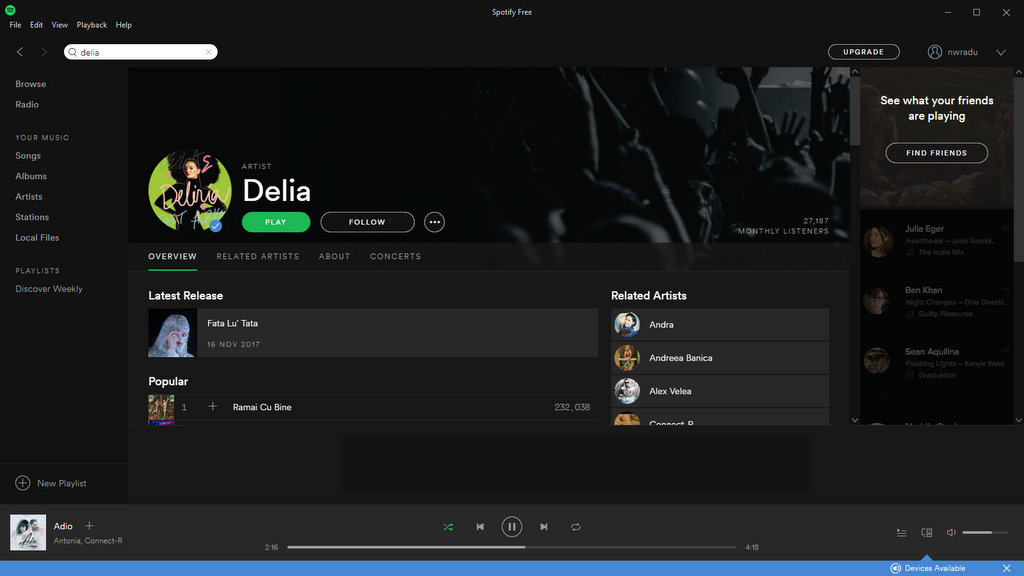
Task: Open related artist Andreea Banica
Action: [x=720, y=358]
